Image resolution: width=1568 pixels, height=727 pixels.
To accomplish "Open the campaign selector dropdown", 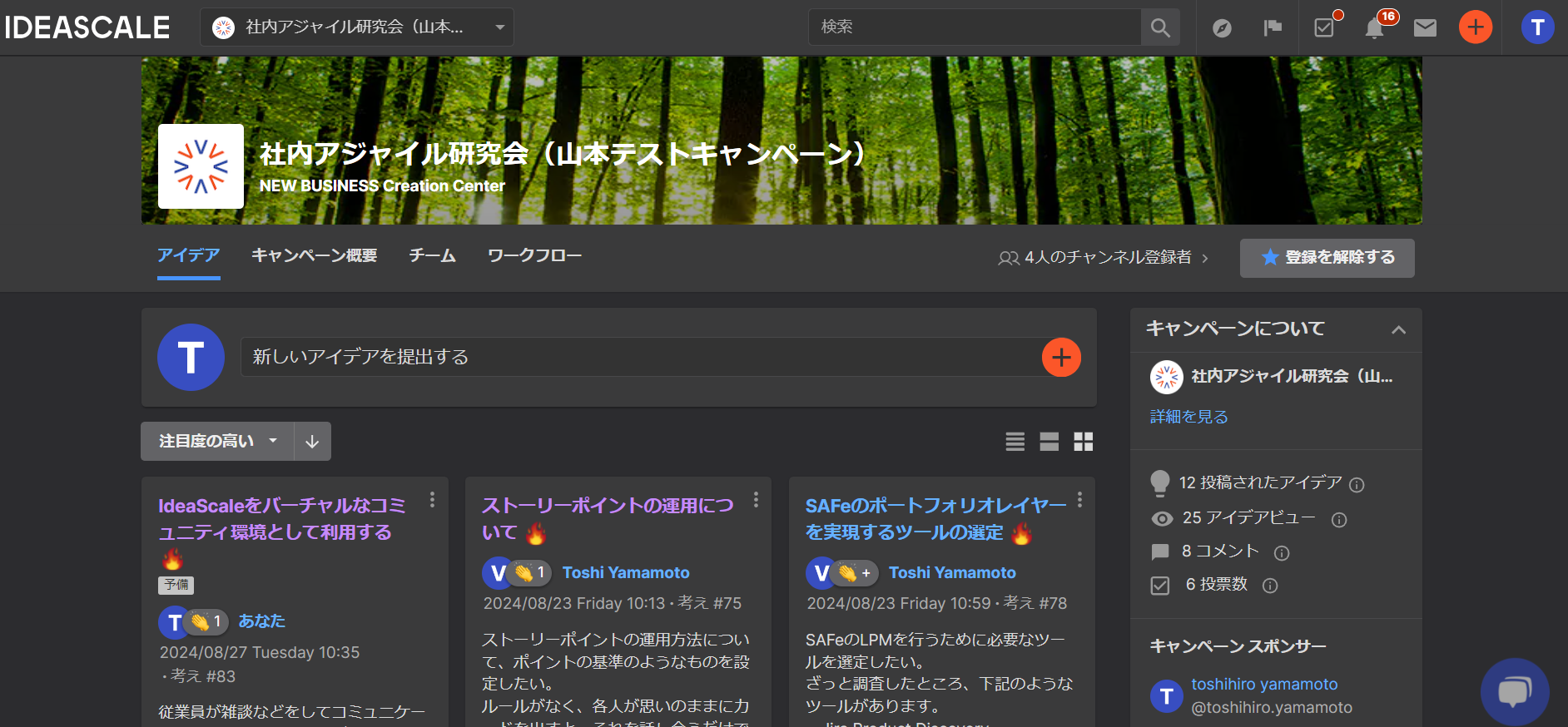I will coord(357,27).
